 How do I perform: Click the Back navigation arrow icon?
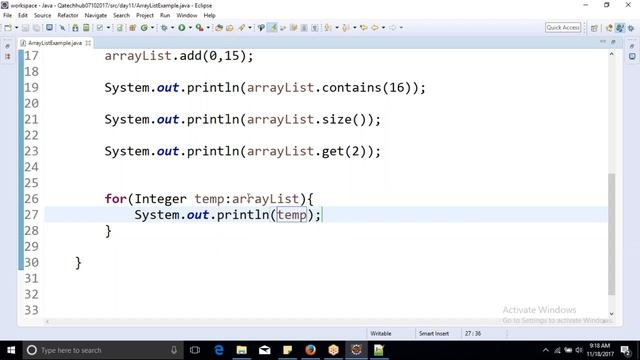[x=375, y=28]
